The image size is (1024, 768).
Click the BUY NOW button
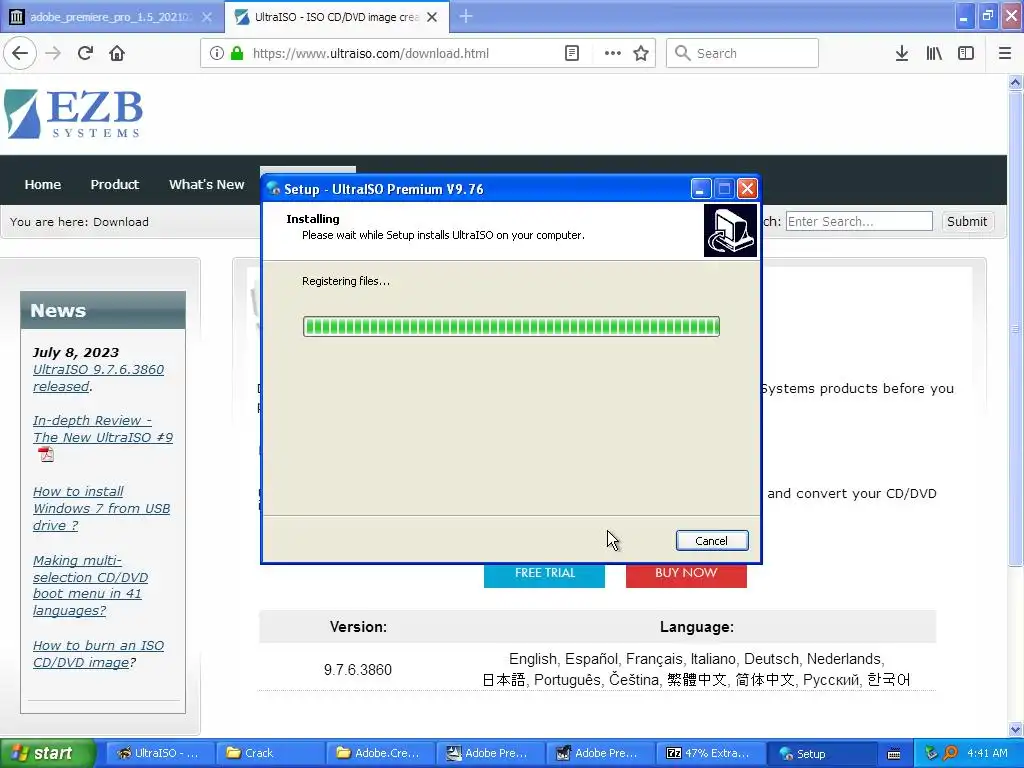click(686, 575)
